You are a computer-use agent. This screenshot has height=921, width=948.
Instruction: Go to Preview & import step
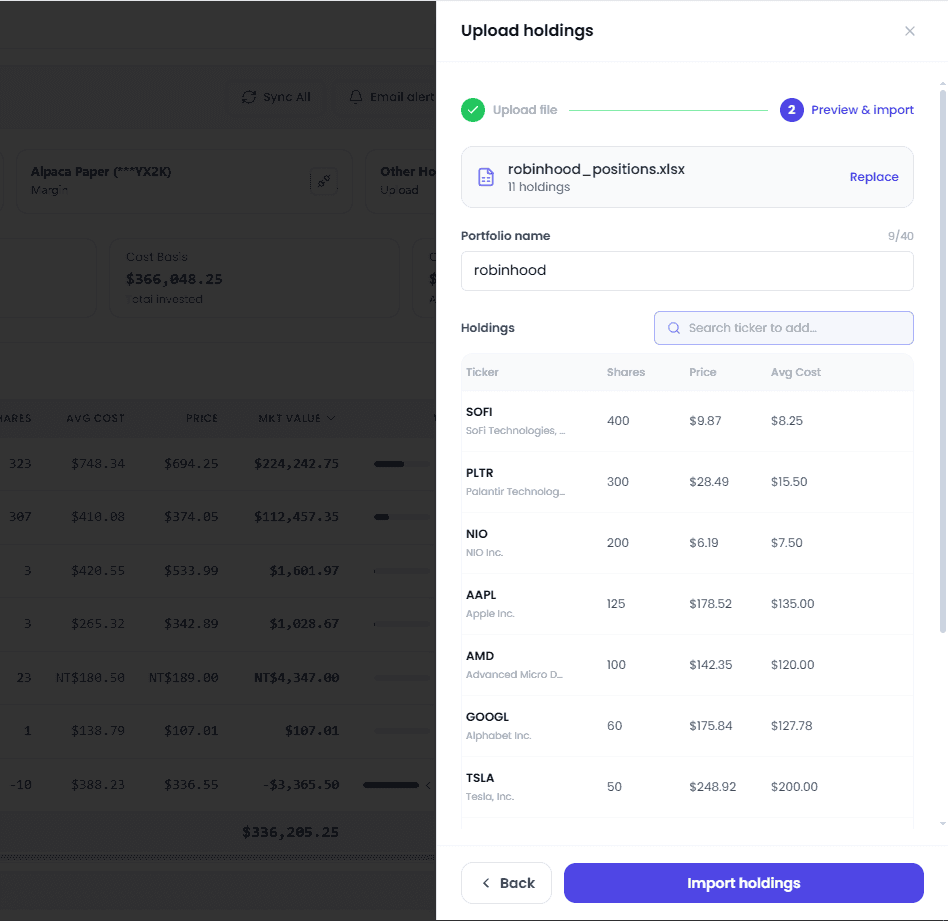862,110
